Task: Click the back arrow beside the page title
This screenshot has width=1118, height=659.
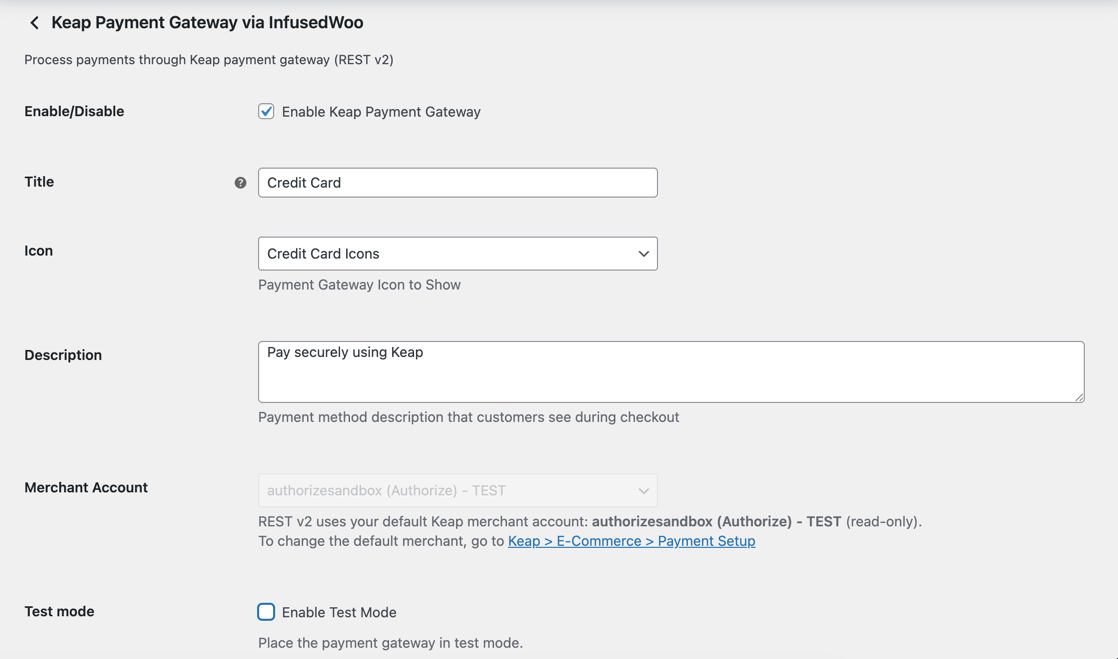Action: 34,22
